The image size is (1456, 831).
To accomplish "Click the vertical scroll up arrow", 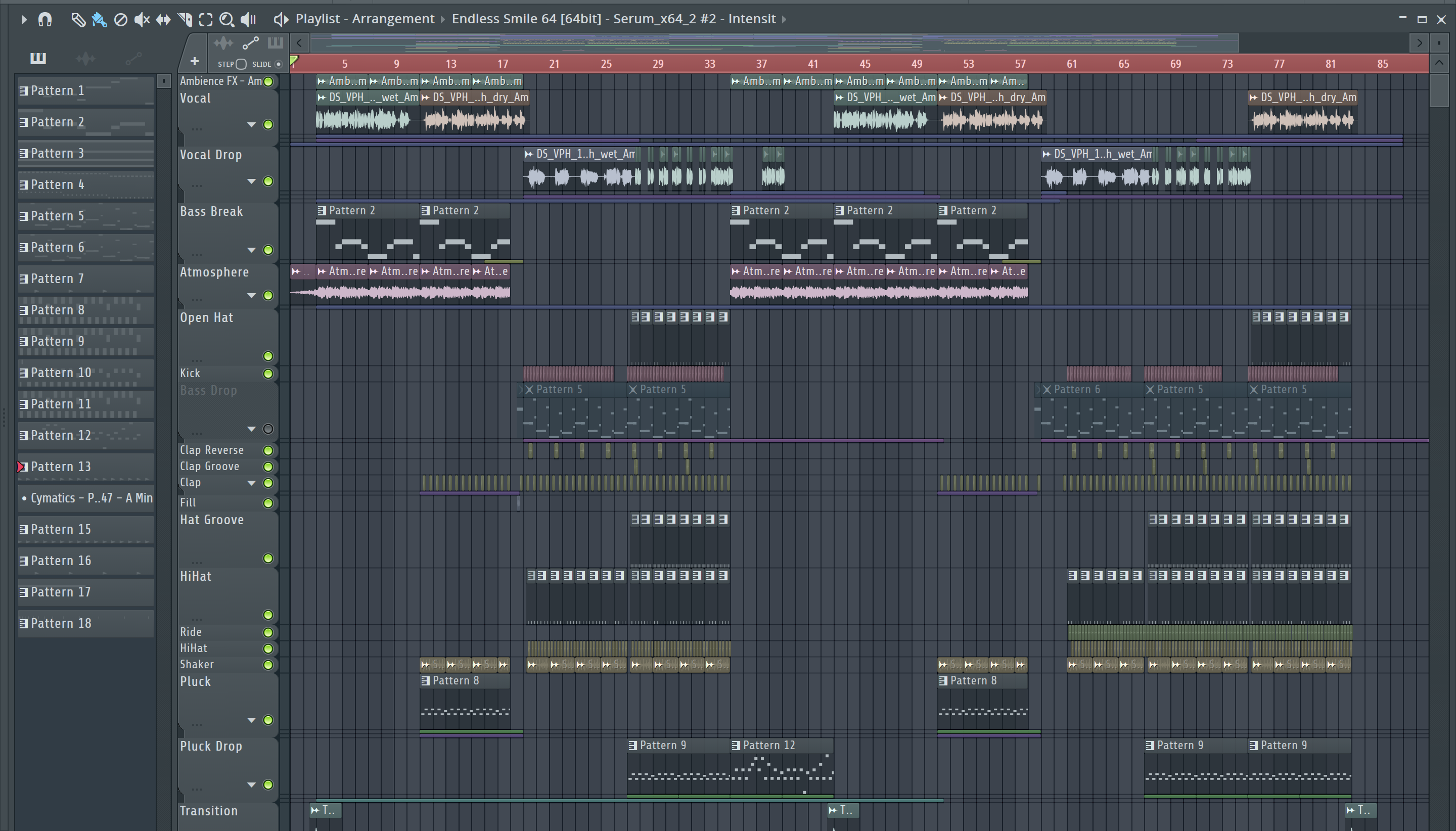I will tap(1439, 62).
